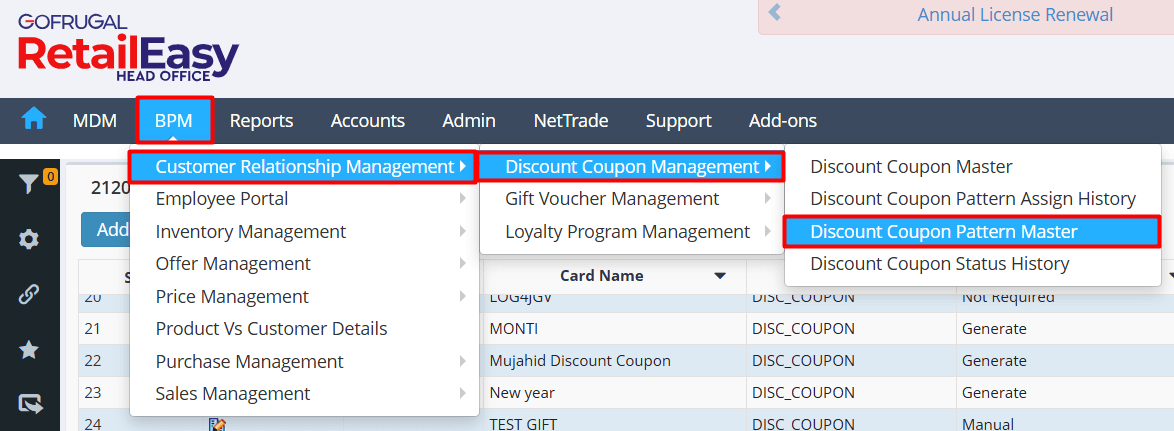The width and height of the screenshot is (1174, 431).
Task: Expand Inventory Management submenu
Action: tap(304, 232)
